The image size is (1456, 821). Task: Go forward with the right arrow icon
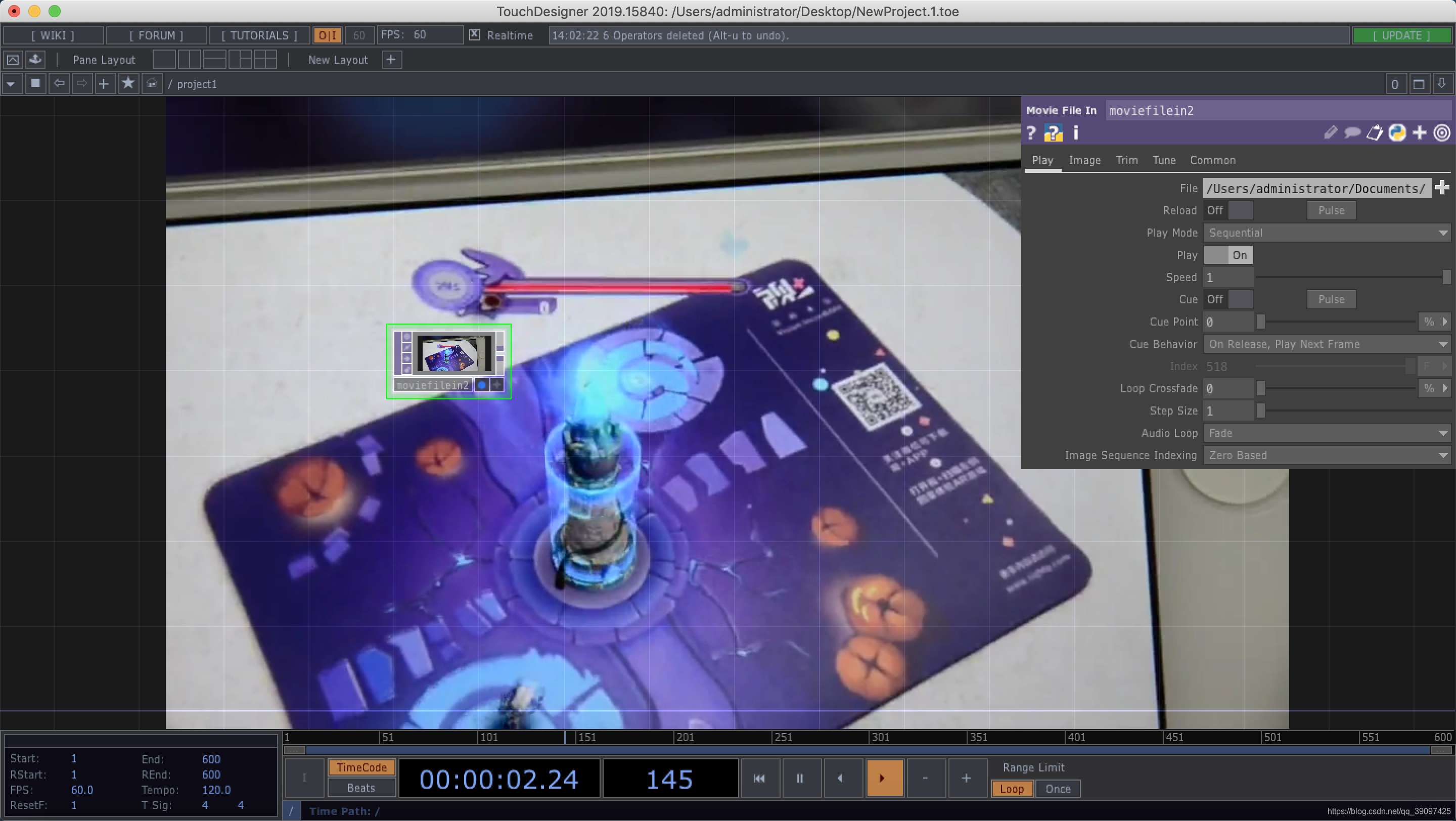[82, 83]
